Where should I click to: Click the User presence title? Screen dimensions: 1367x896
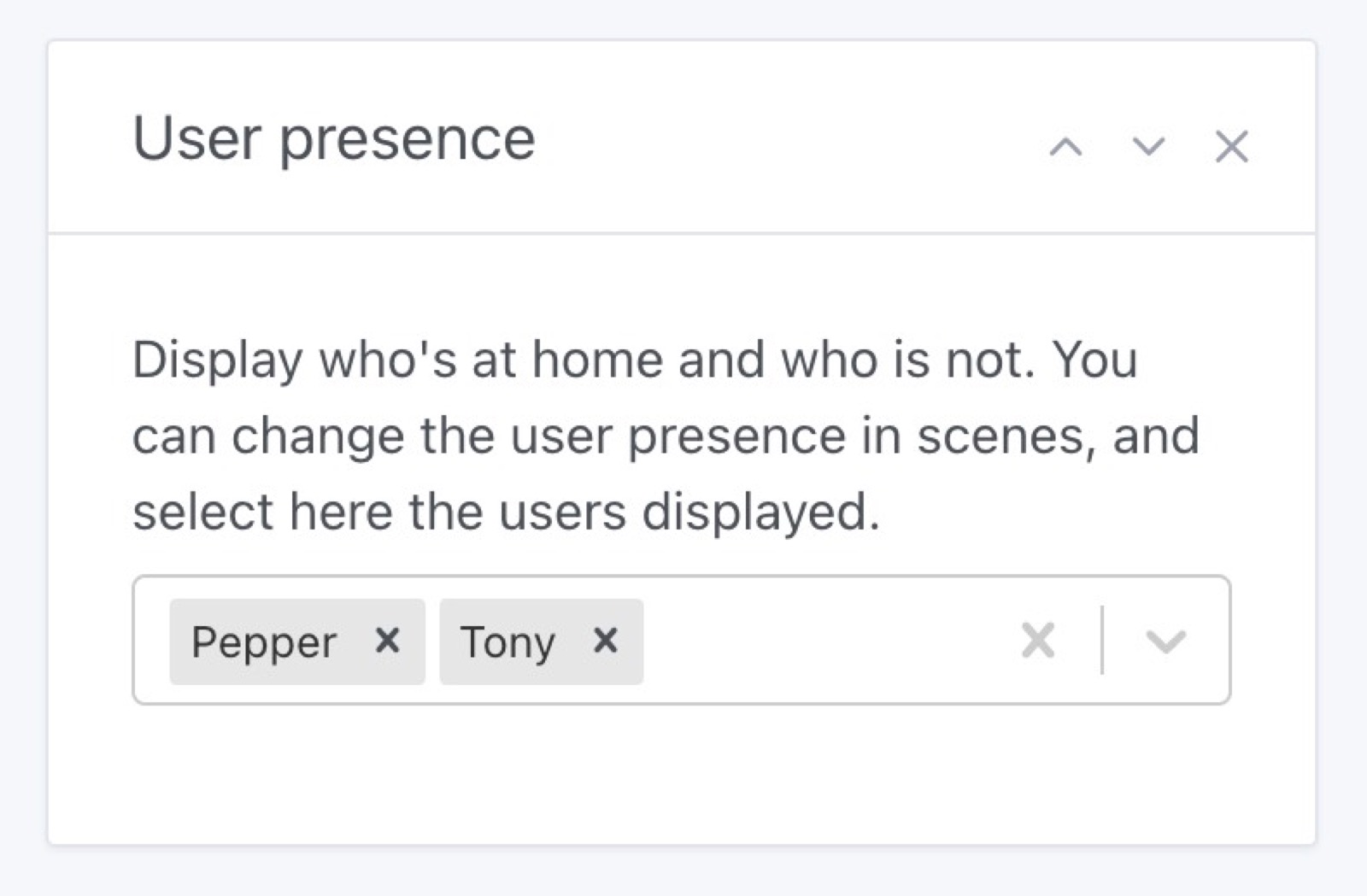click(x=333, y=137)
